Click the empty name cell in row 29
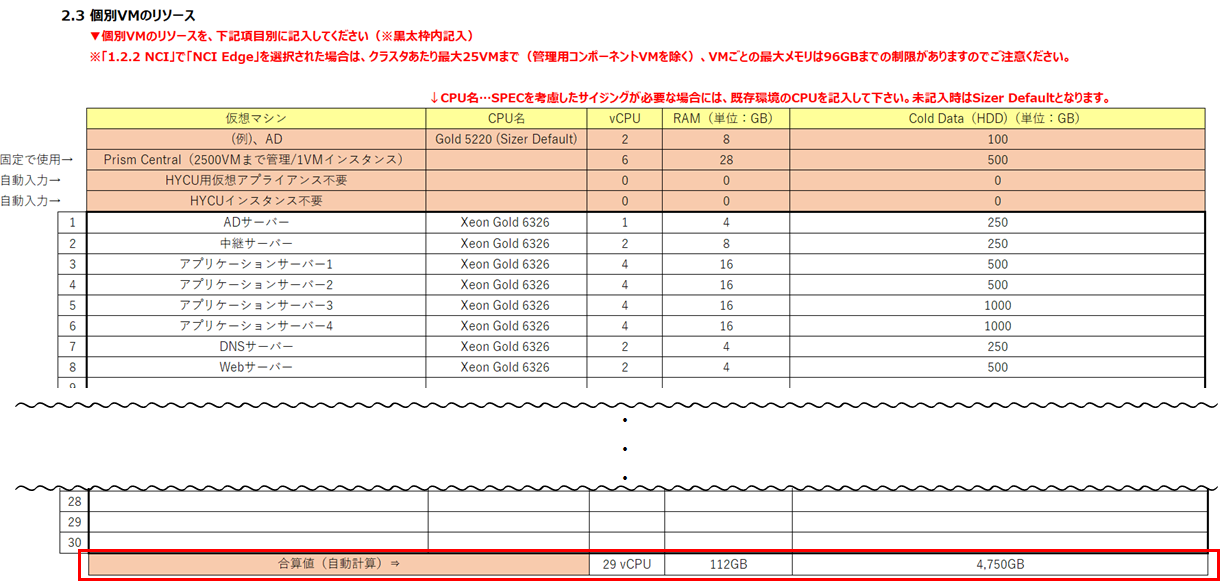Screen dimensions: 1226x583 pyautogui.click(x=258, y=522)
